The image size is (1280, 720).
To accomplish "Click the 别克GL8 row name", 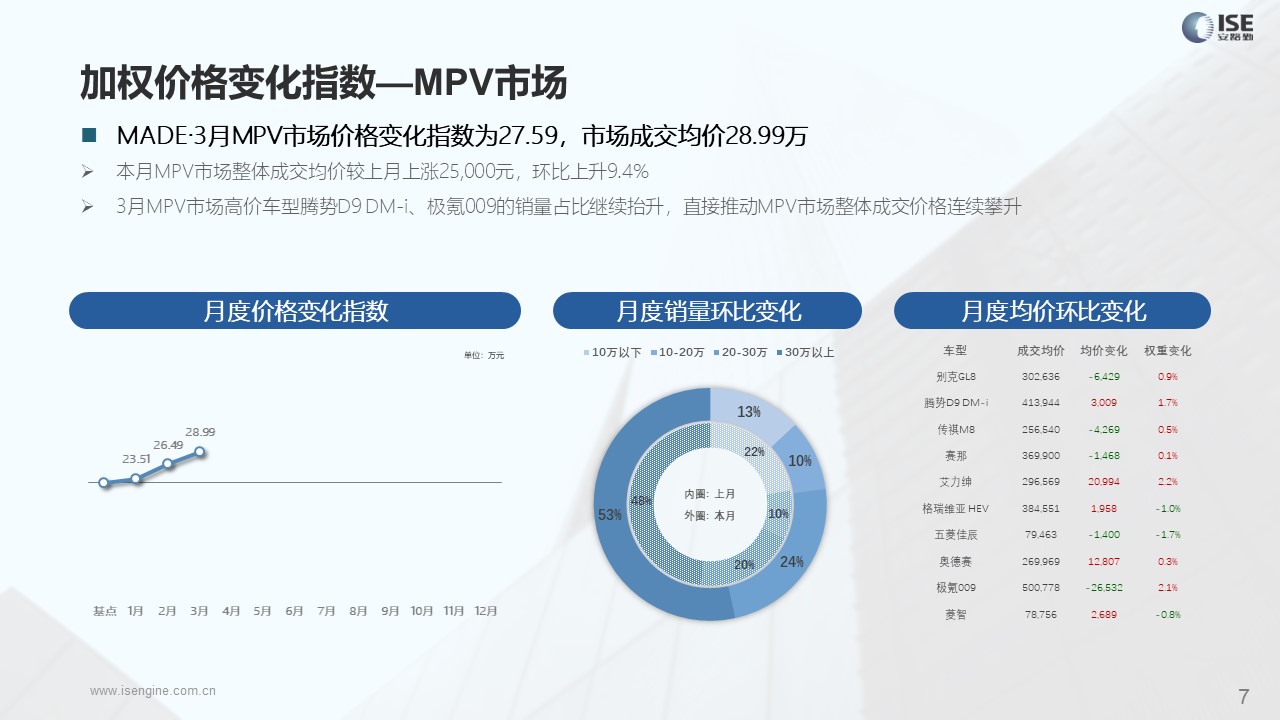I will [x=955, y=377].
